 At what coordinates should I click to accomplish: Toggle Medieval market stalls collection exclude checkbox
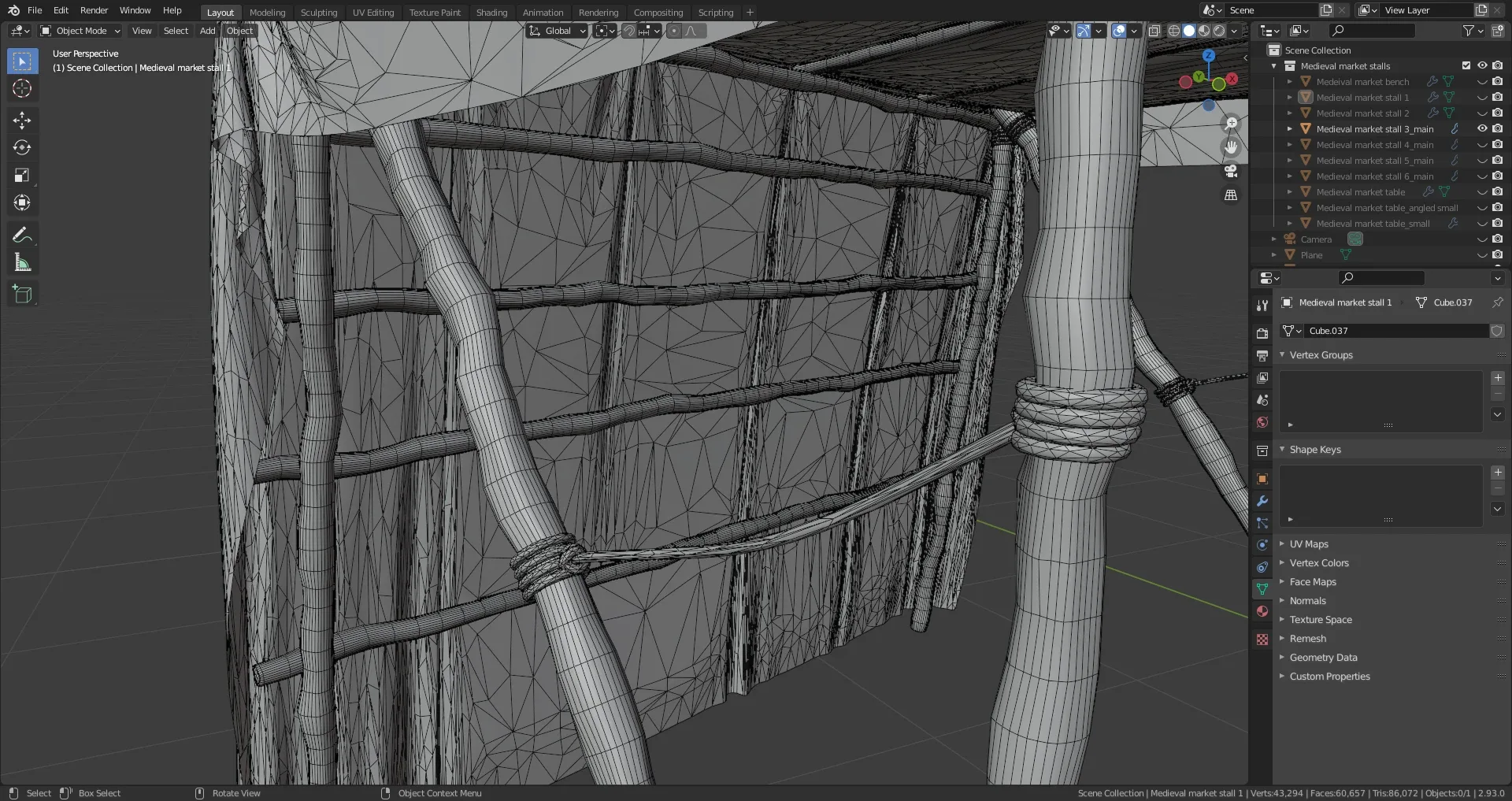pos(1466,65)
